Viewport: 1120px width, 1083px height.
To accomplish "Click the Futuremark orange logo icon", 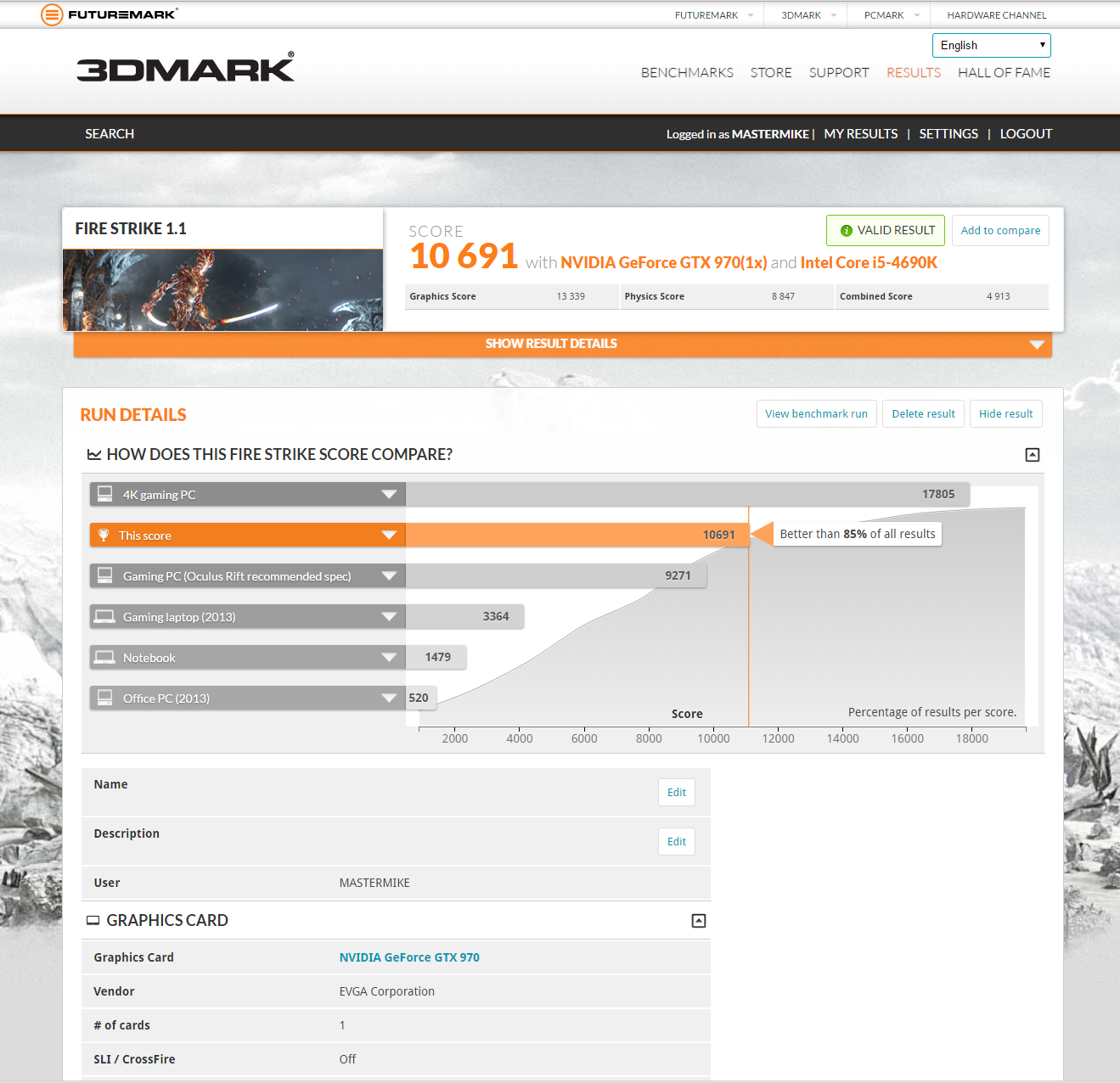I will [52, 14].
